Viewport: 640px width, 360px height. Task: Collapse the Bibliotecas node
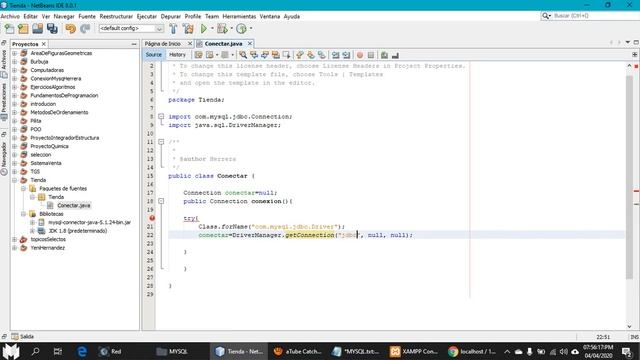(23, 214)
